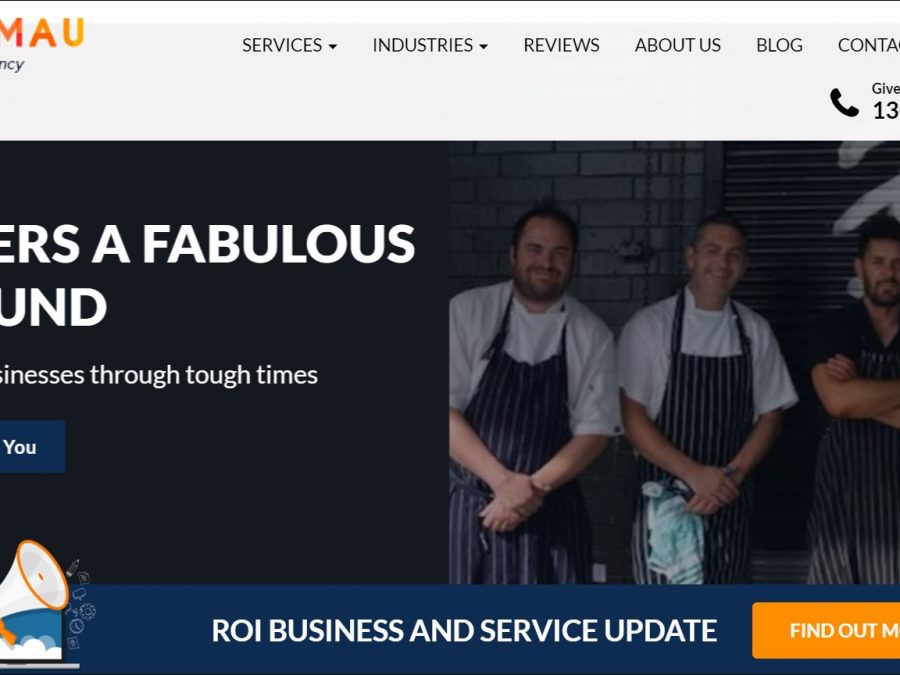Click the caret arrow next to SERVICES
Screen dimensions: 900x675
(332, 46)
